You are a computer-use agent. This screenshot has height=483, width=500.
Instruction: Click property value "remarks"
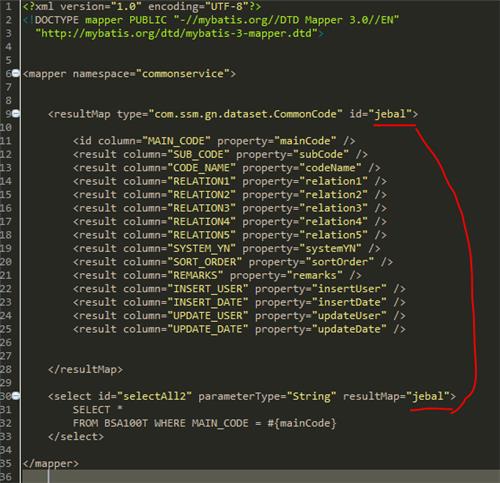point(314,275)
